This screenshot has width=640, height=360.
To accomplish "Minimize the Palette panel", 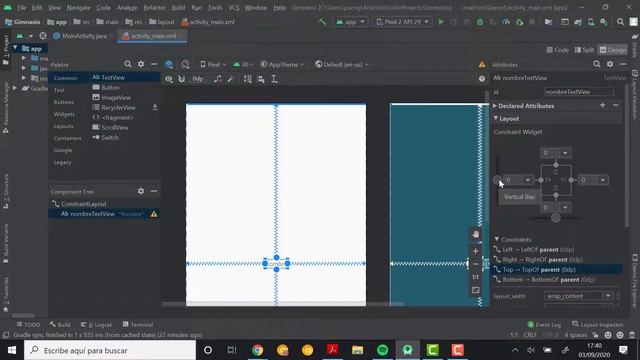I will 154,64.
